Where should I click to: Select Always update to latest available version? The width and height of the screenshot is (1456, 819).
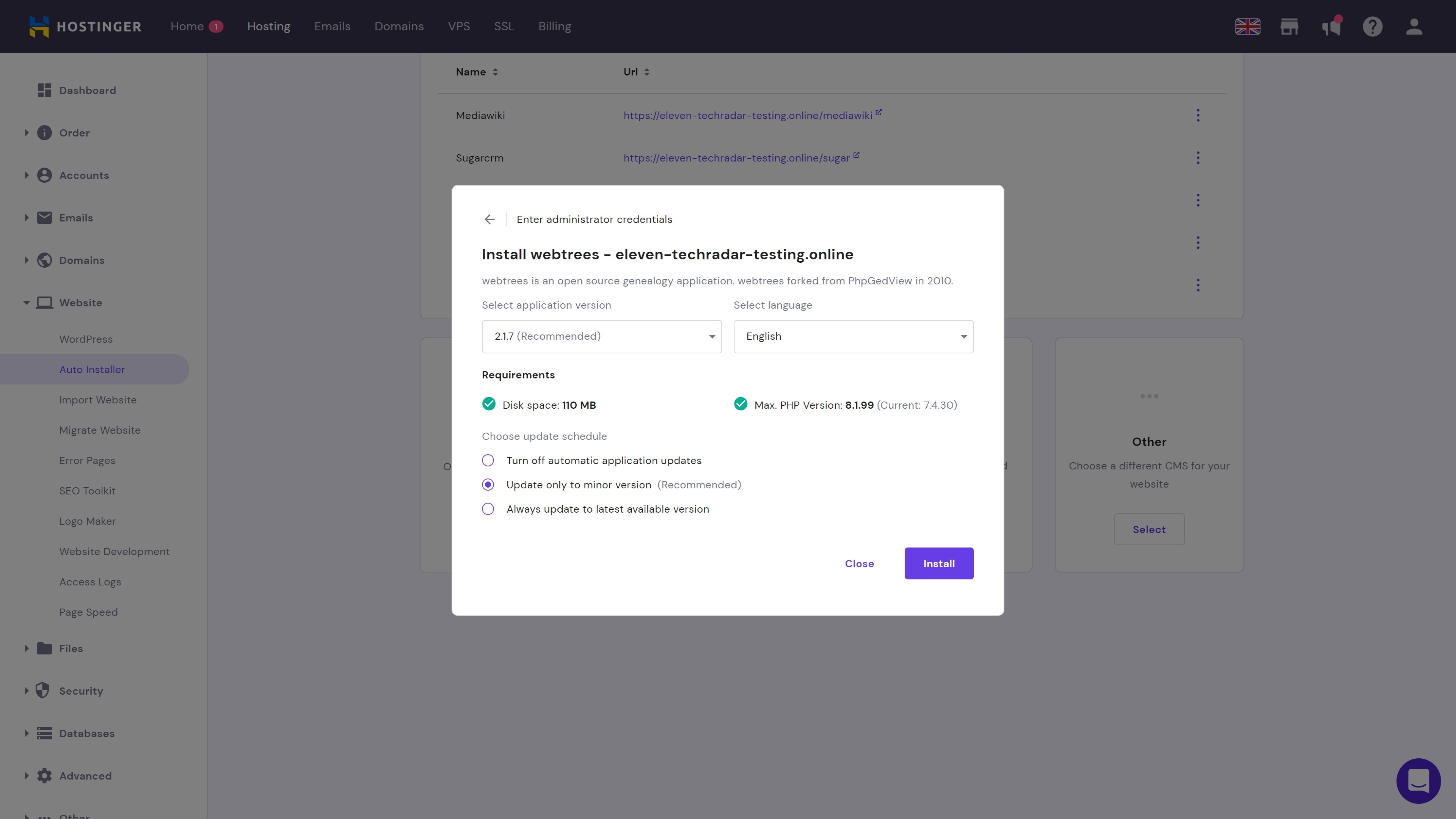pyautogui.click(x=488, y=509)
